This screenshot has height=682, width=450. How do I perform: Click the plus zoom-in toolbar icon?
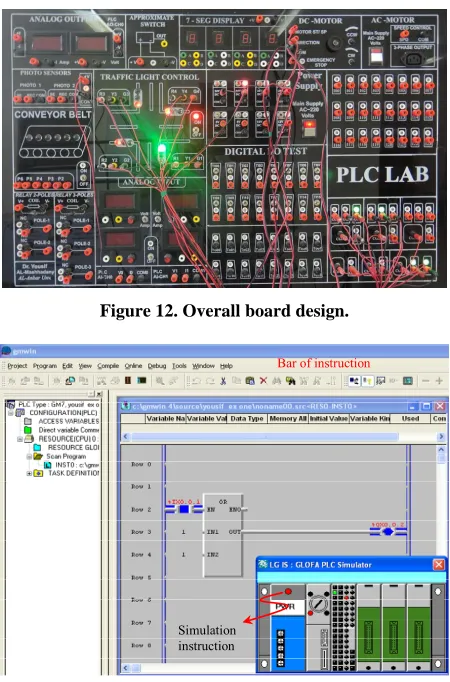tap(439, 381)
